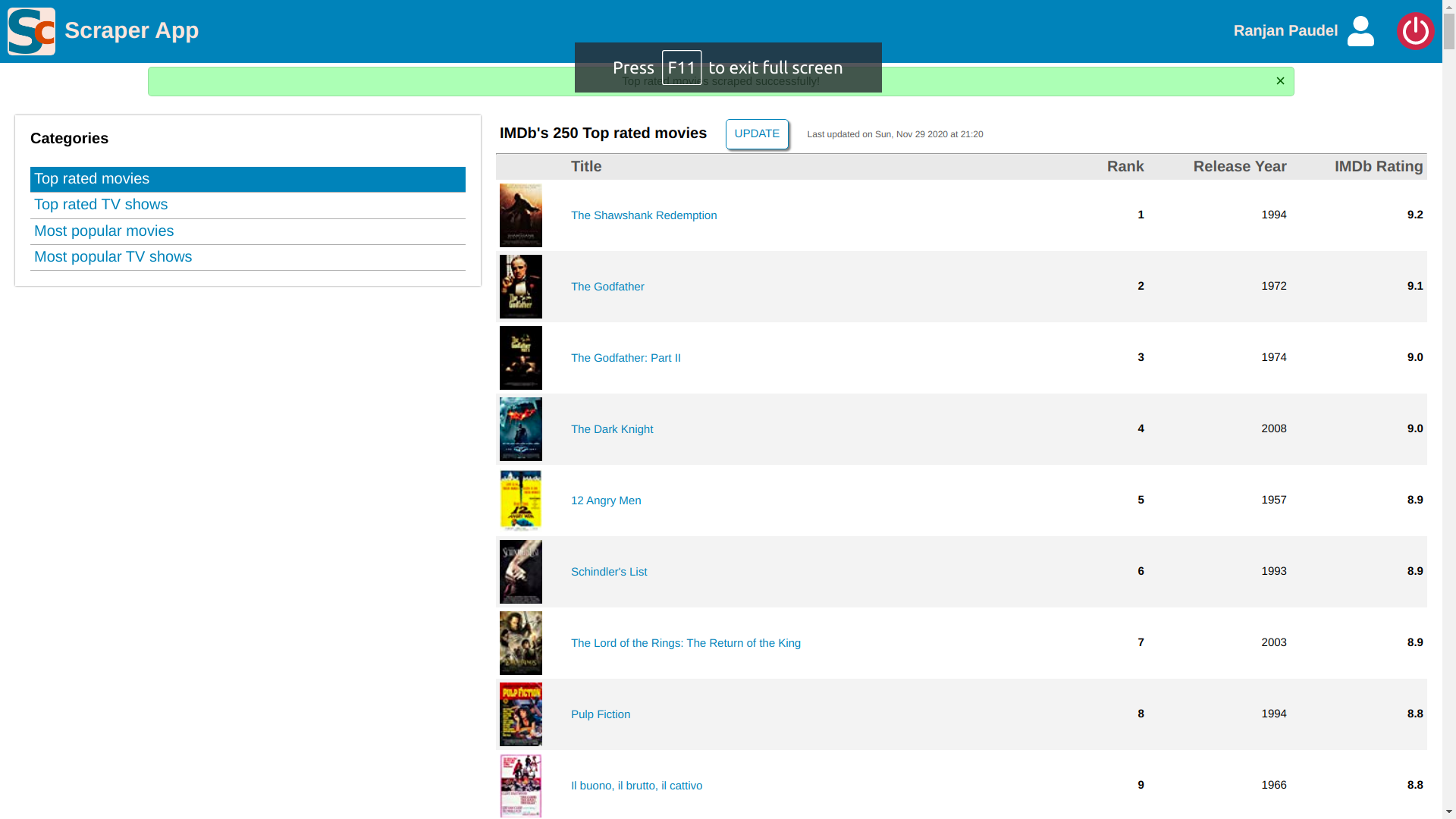1456x819 pixels.
Task: Switch to Most popular movies category
Action: [x=104, y=231]
